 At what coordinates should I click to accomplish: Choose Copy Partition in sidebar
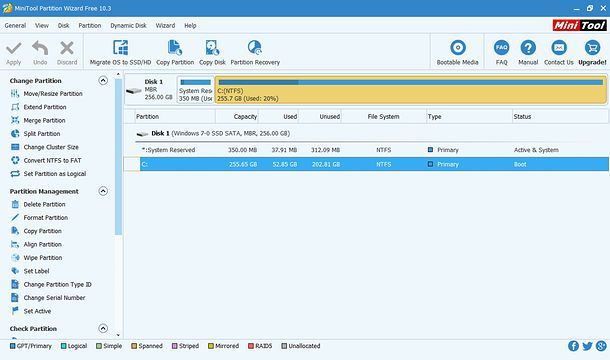click(x=37, y=231)
